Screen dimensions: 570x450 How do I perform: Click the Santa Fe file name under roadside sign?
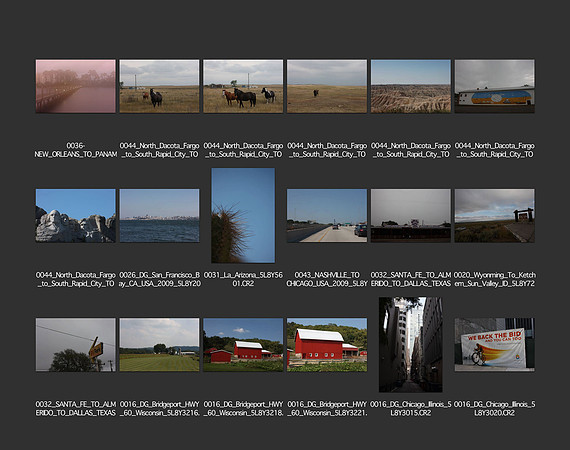pos(411,279)
